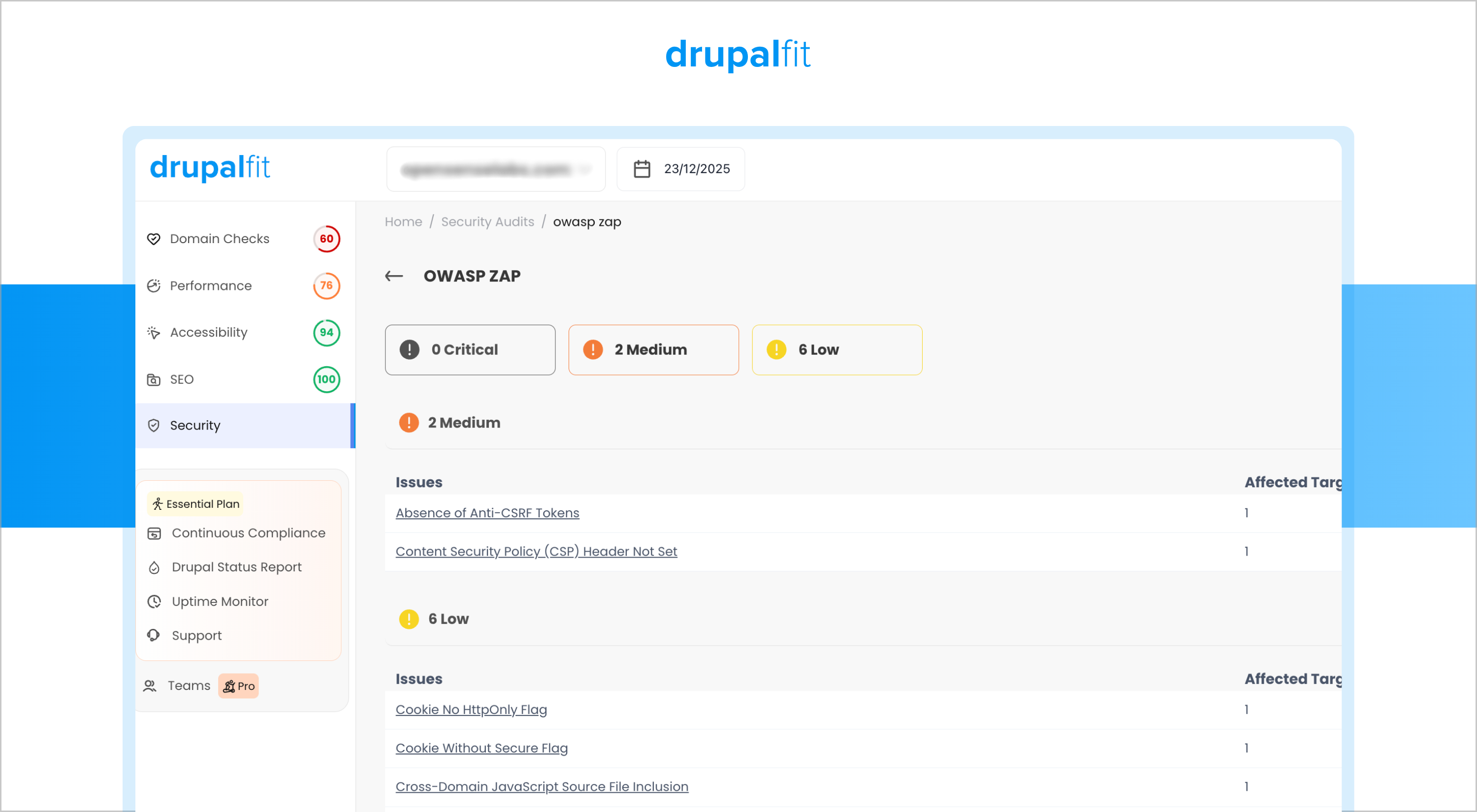1477x812 pixels.
Task: Open Support menu item
Action: pos(185,635)
